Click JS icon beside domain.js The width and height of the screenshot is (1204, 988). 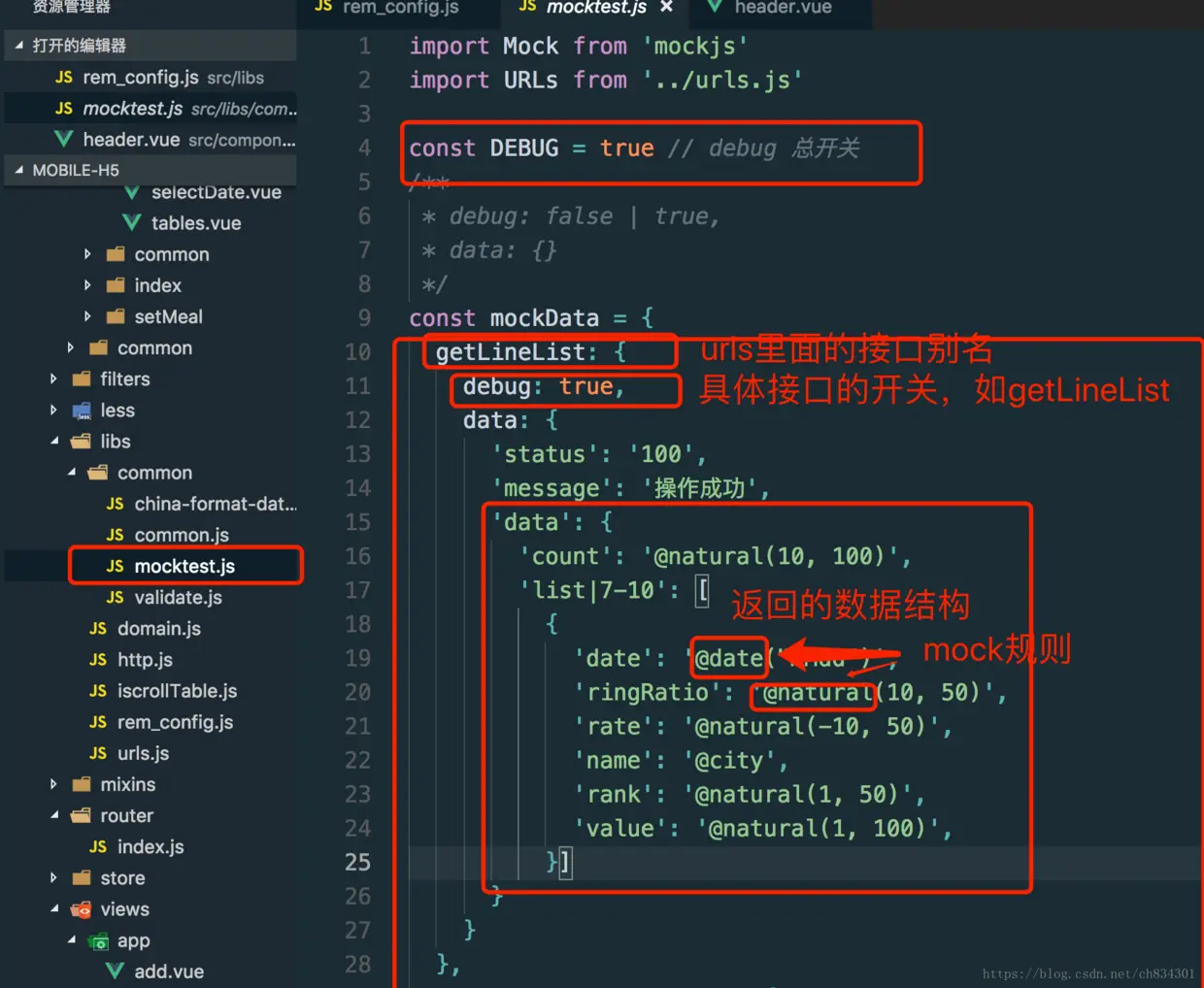click(x=98, y=629)
